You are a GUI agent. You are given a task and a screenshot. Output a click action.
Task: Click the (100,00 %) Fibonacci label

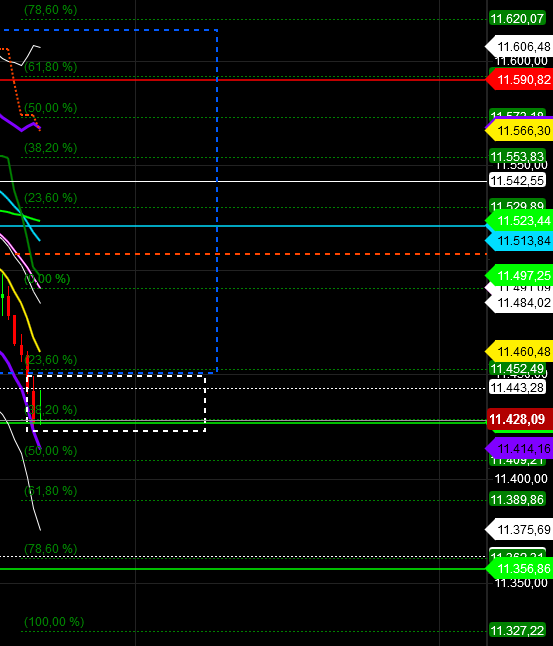click(x=54, y=622)
